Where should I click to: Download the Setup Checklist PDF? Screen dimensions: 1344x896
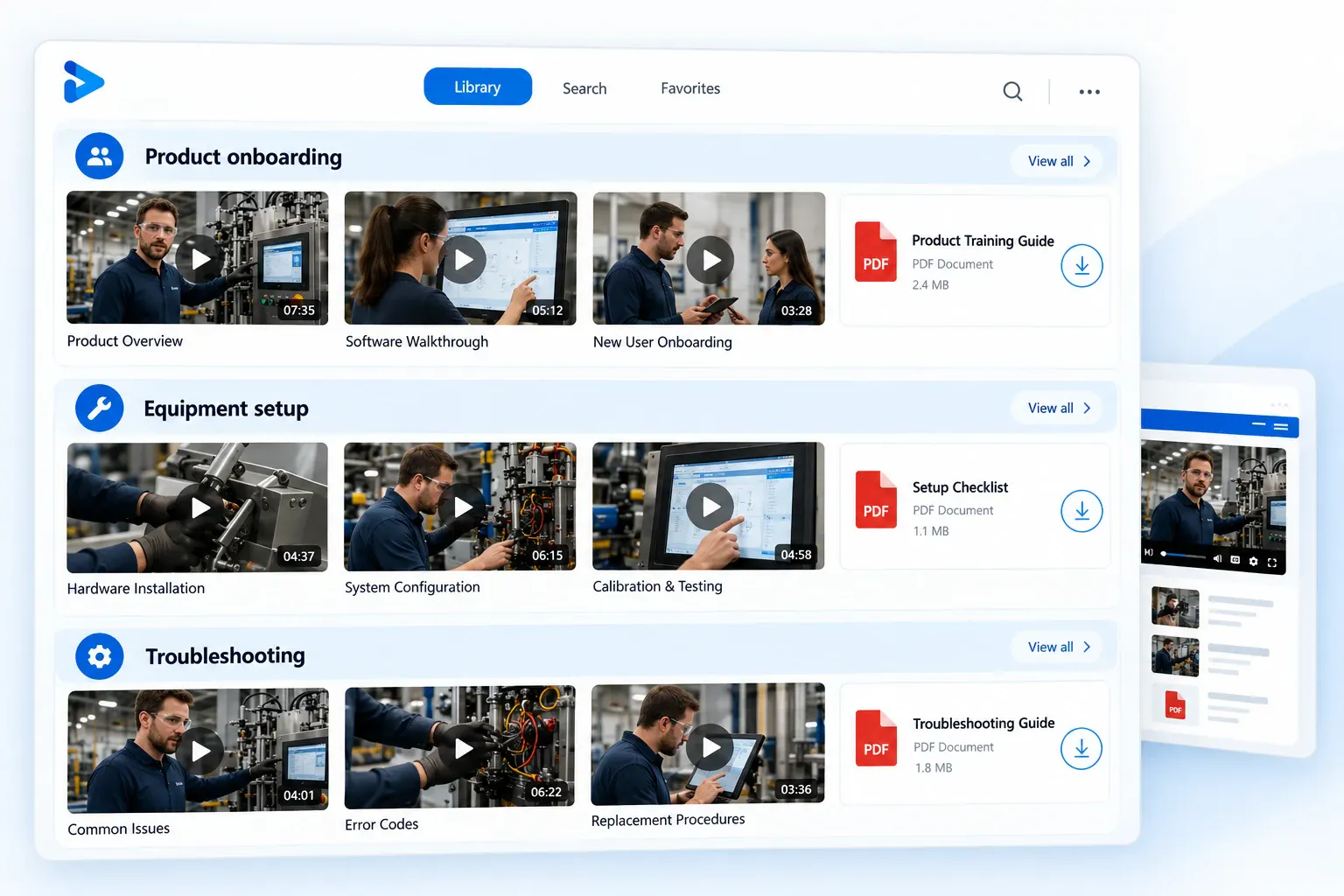click(1081, 511)
